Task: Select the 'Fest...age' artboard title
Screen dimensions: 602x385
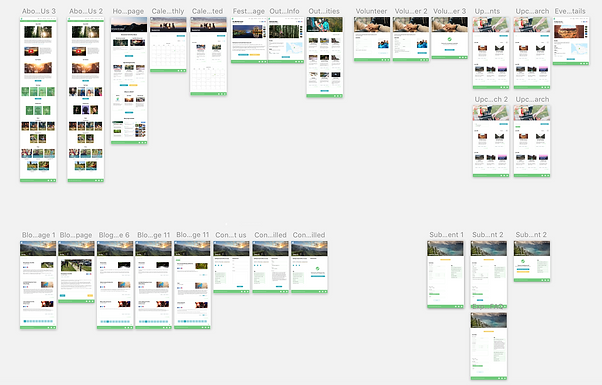Action: [x=248, y=11]
